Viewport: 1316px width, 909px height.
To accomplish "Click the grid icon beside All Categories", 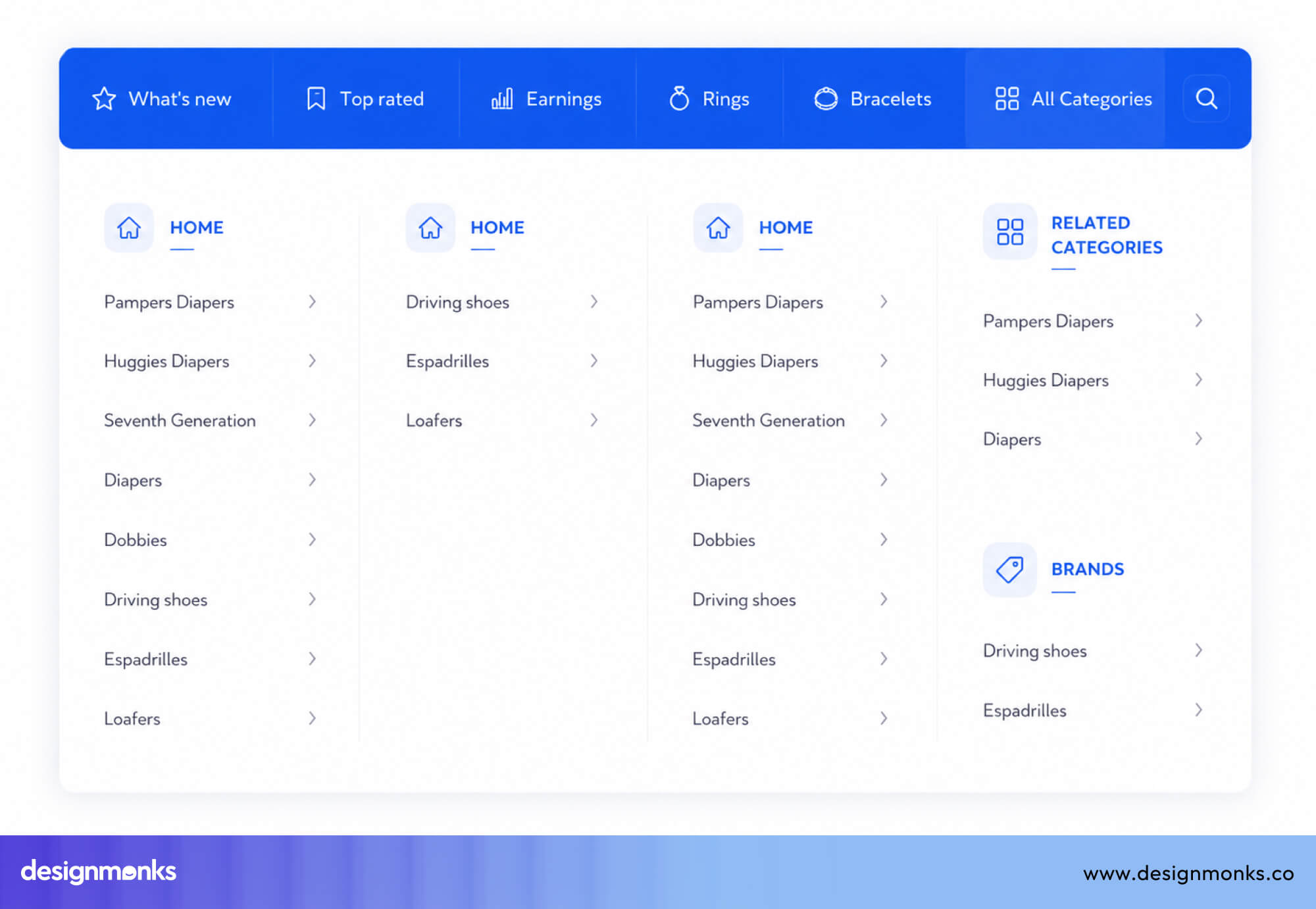I will point(1007,99).
